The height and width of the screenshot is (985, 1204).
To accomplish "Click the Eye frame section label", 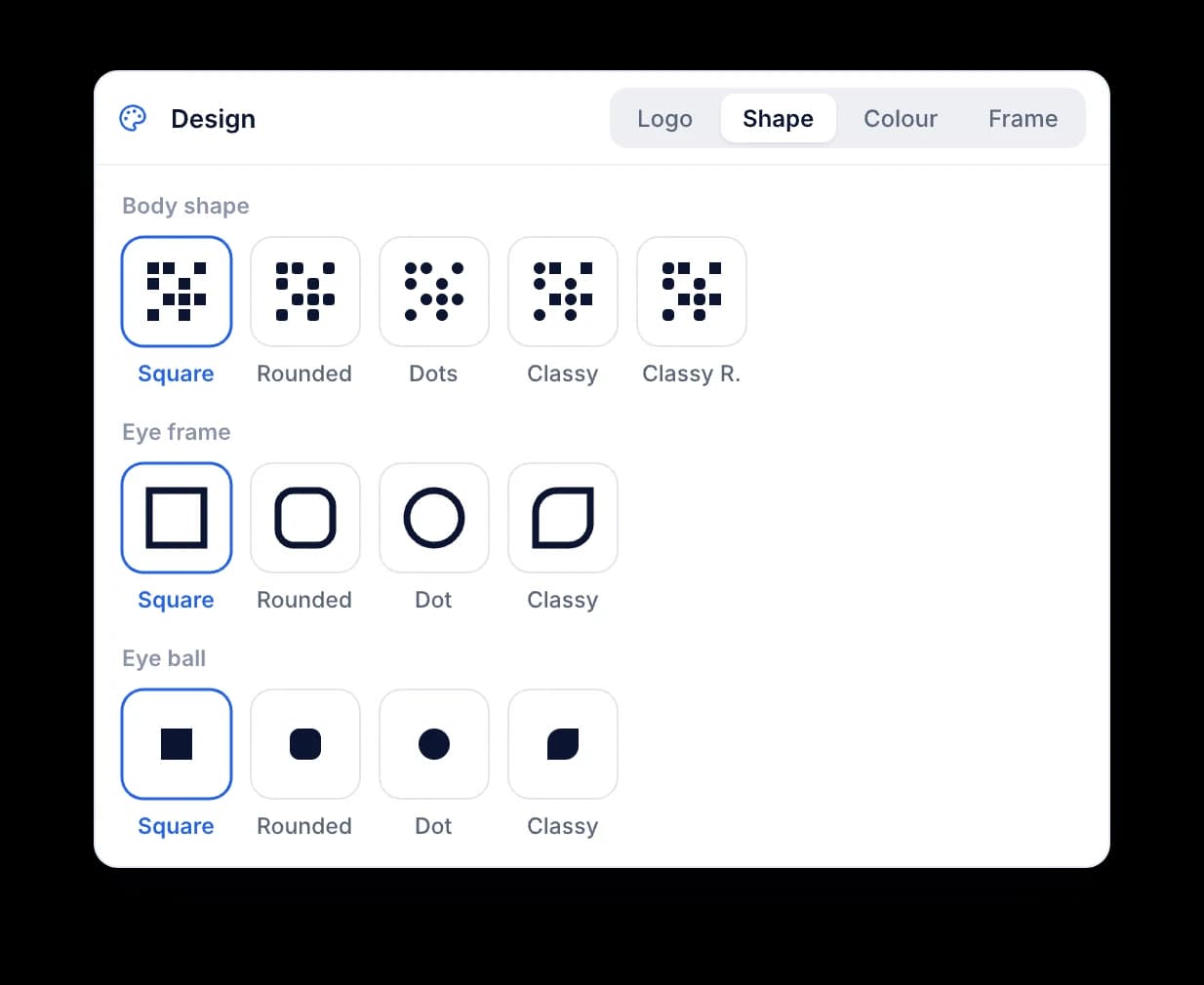I will click(x=177, y=432).
